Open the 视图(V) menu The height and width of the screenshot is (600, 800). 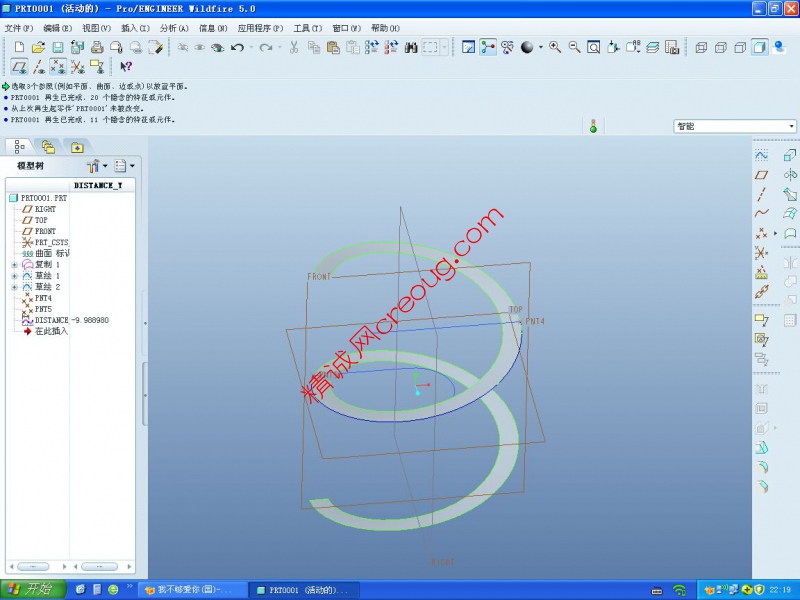tap(96, 28)
